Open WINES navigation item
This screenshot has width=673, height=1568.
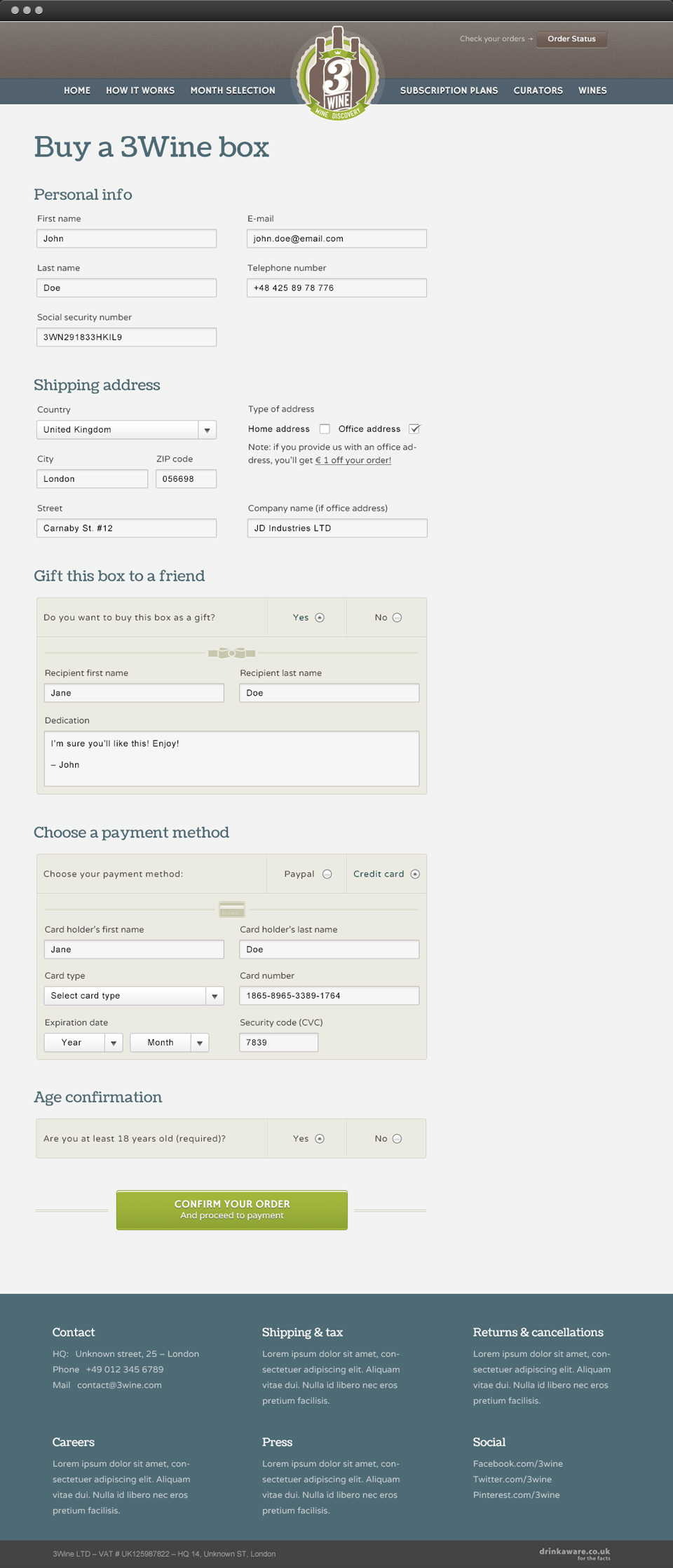point(592,90)
